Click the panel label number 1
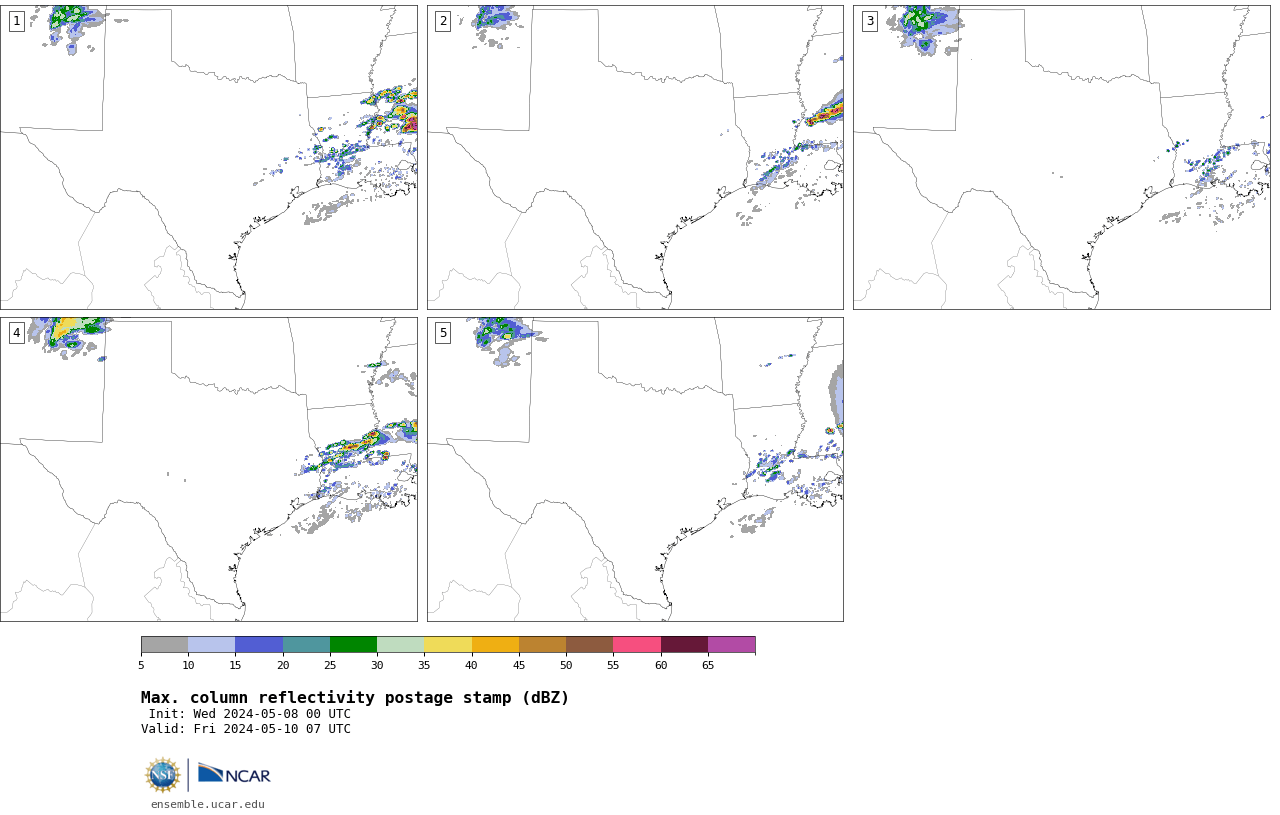Viewport: 1280px width, 815px height. (x=17, y=21)
